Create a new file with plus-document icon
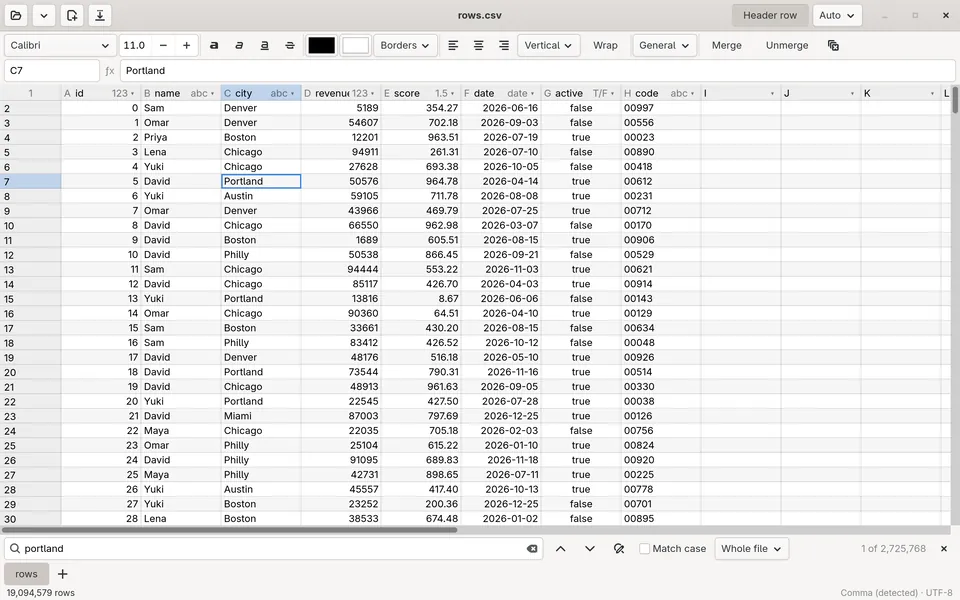 click(72, 15)
